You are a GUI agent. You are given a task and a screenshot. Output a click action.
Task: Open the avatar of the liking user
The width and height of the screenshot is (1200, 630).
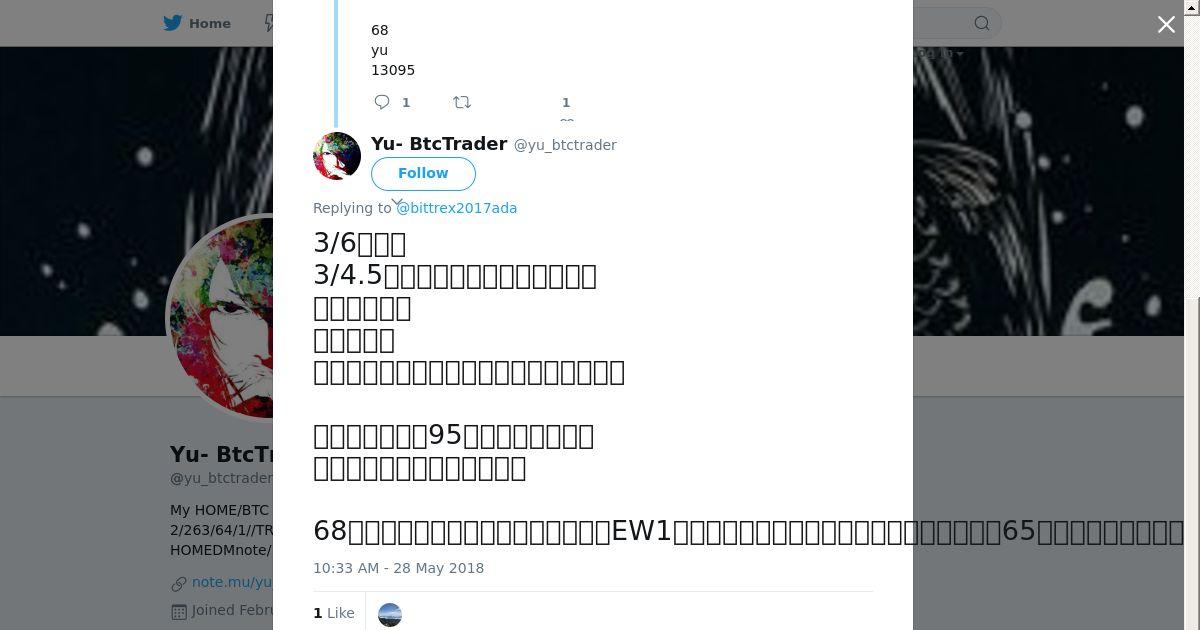390,614
